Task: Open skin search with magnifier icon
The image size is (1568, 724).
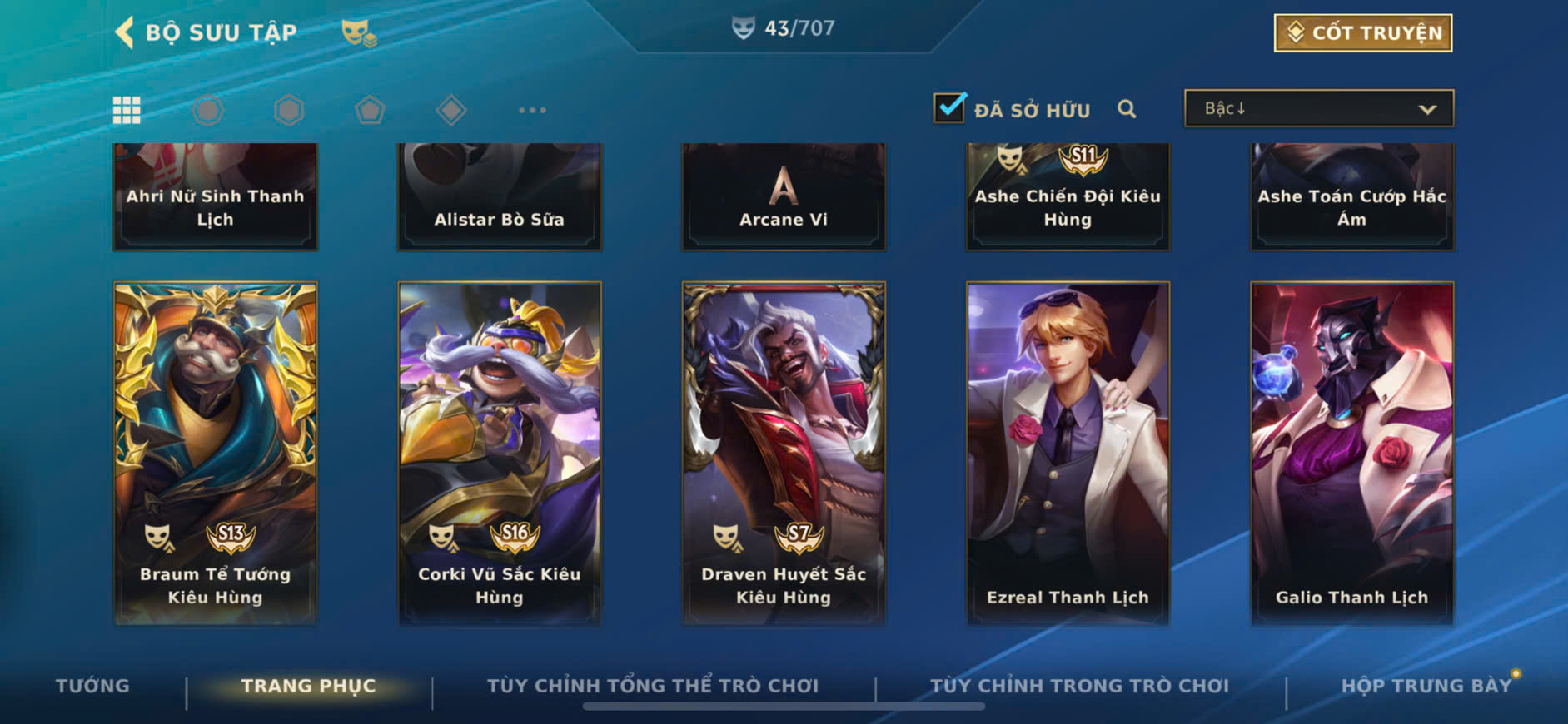Action: click(1127, 109)
